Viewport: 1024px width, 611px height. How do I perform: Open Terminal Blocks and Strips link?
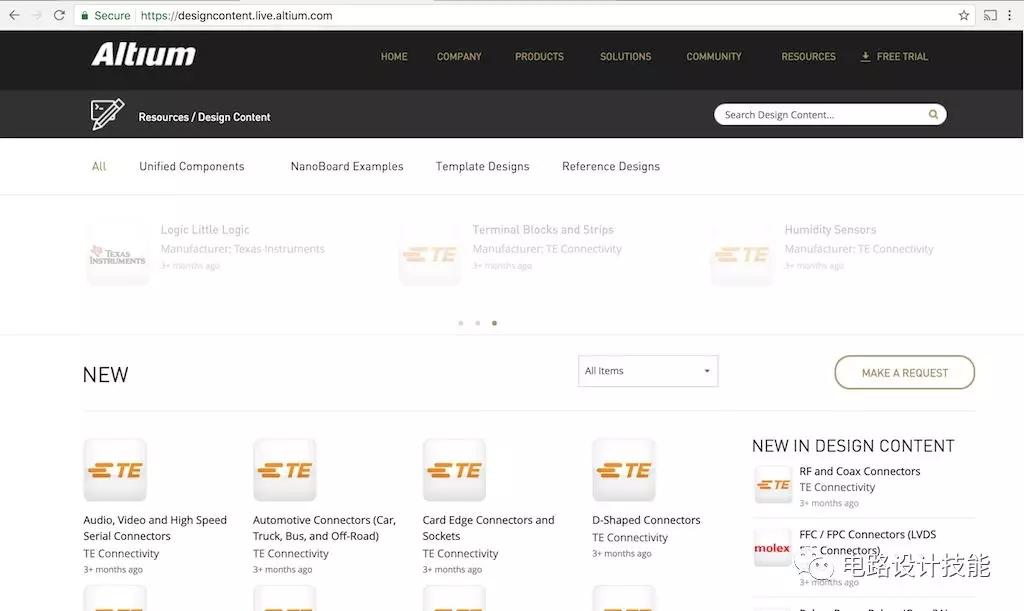(543, 230)
